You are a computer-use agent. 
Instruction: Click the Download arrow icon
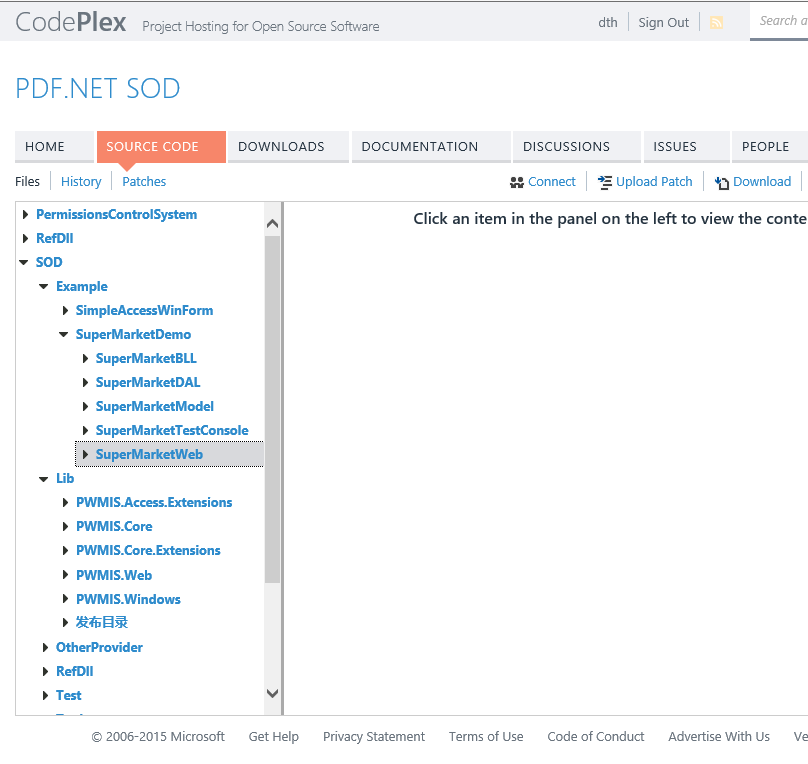722,183
